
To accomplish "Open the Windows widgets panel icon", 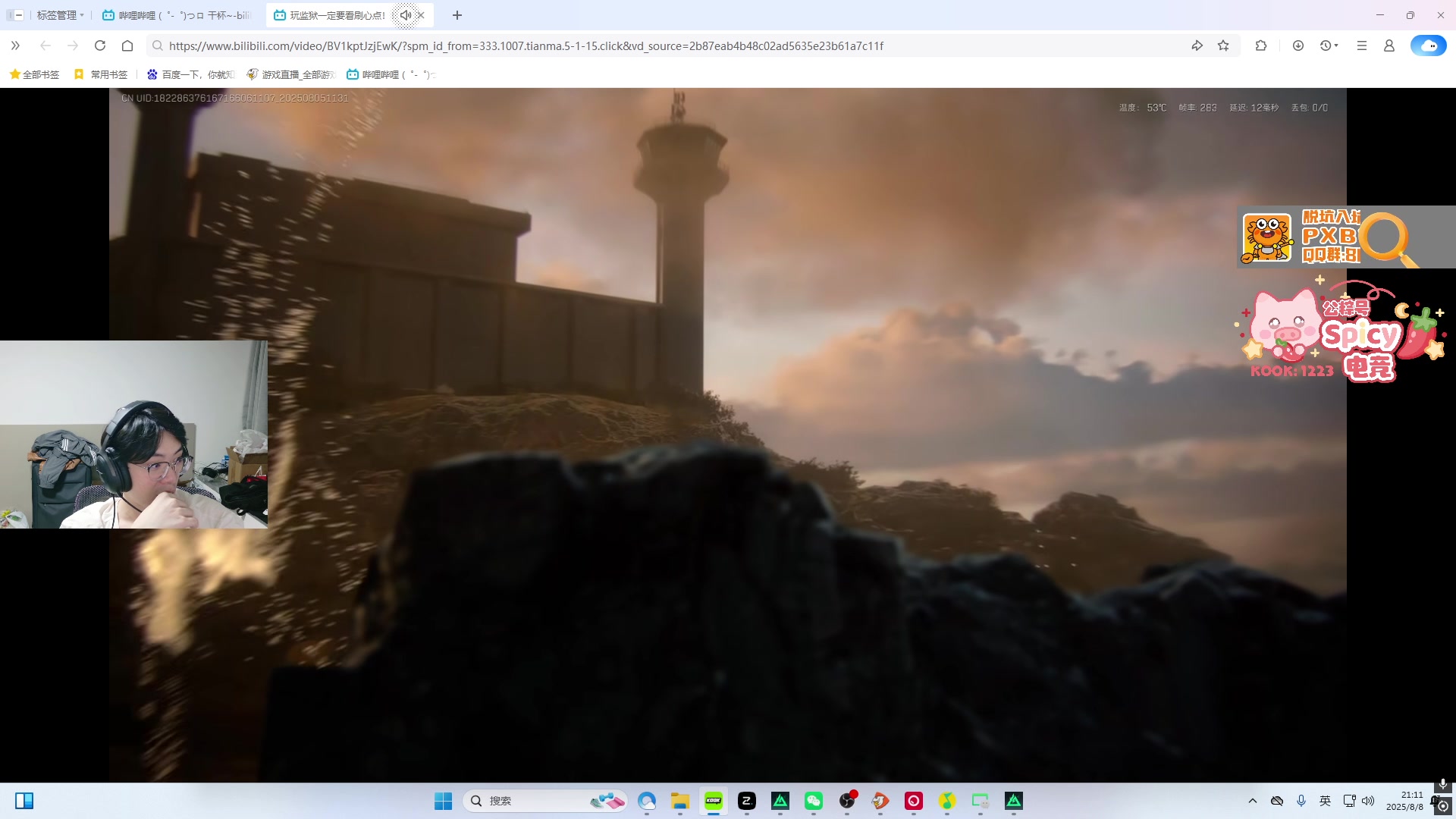I will pos(24,801).
